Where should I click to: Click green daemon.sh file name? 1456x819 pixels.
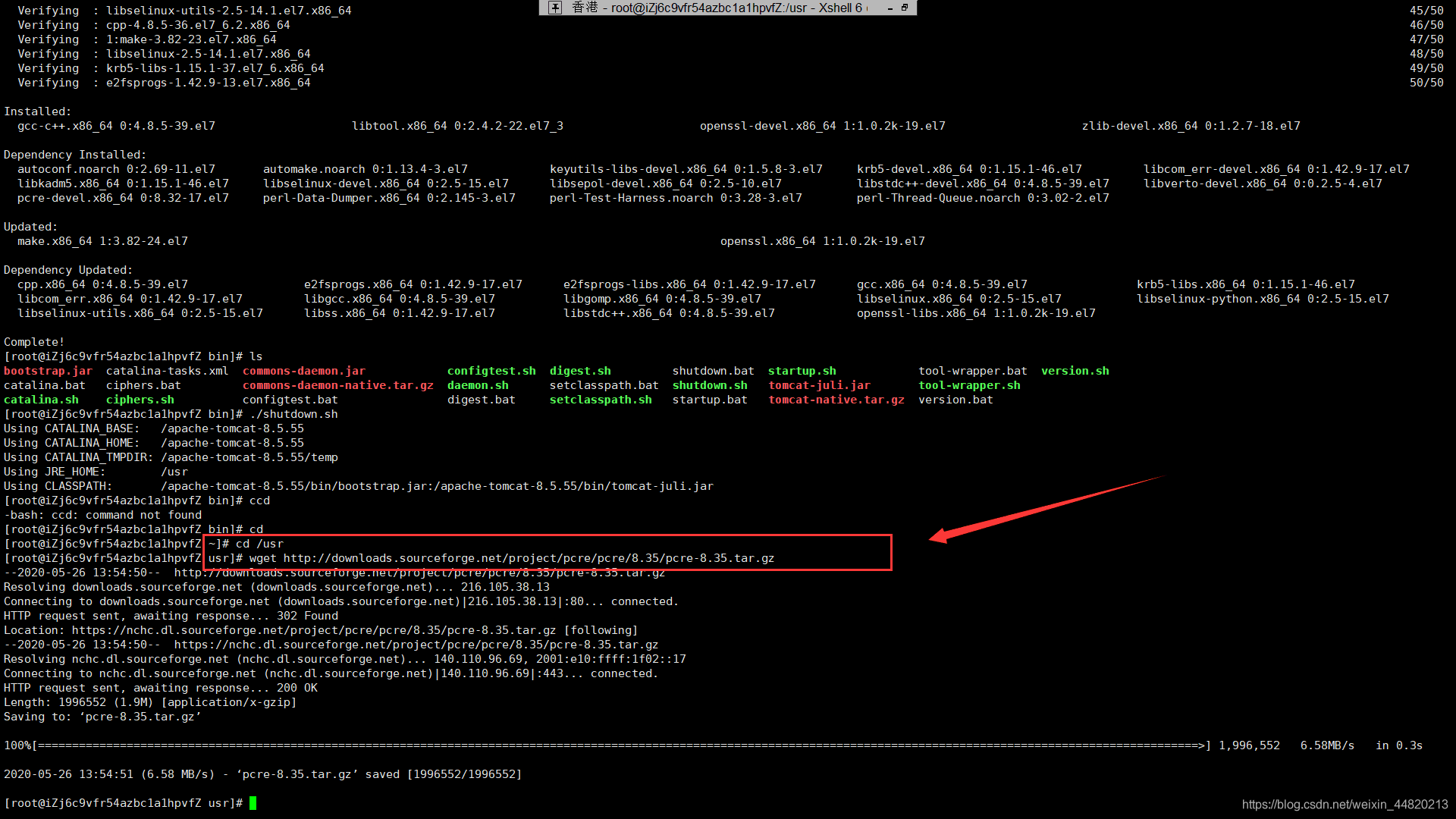click(x=478, y=385)
